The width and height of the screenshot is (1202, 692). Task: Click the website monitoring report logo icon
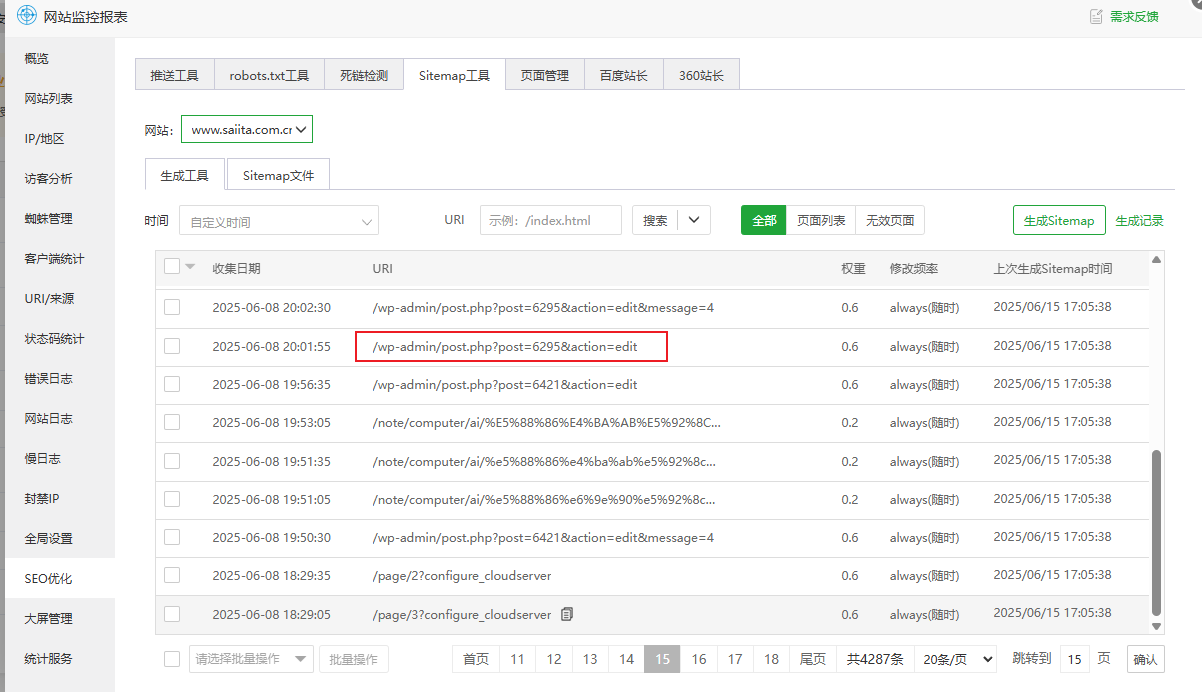click(x=27, y=16)
